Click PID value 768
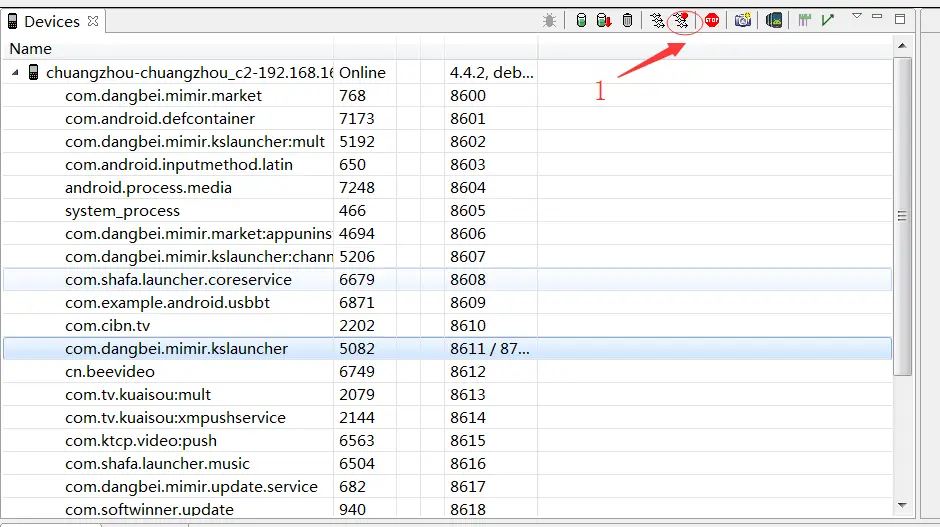The height and width of the screenshot is (527, 940). click(352, 95)
